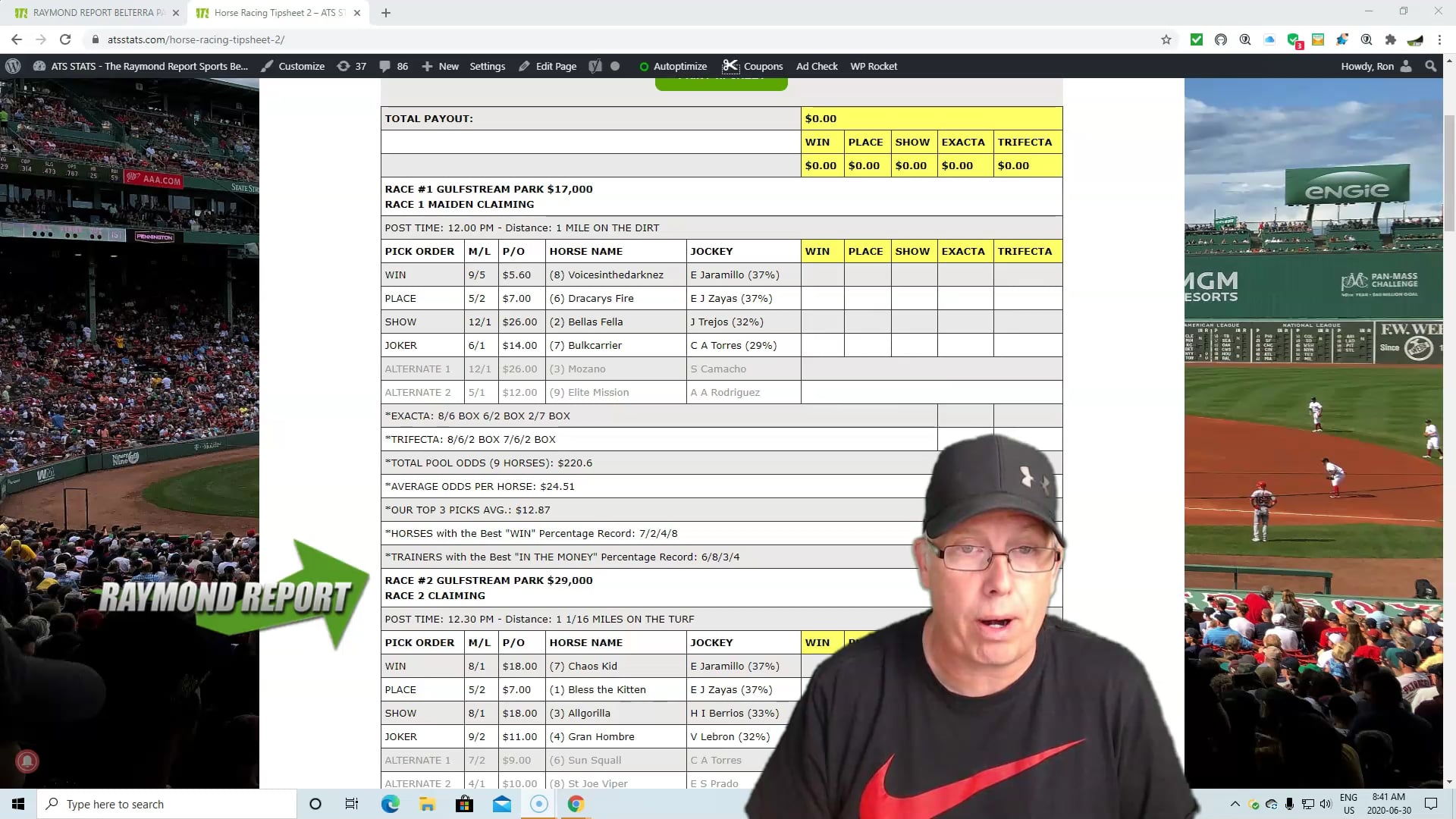1456x819 pixels.
Task: Open the admin bar search icon
Action: (1431, 66)
